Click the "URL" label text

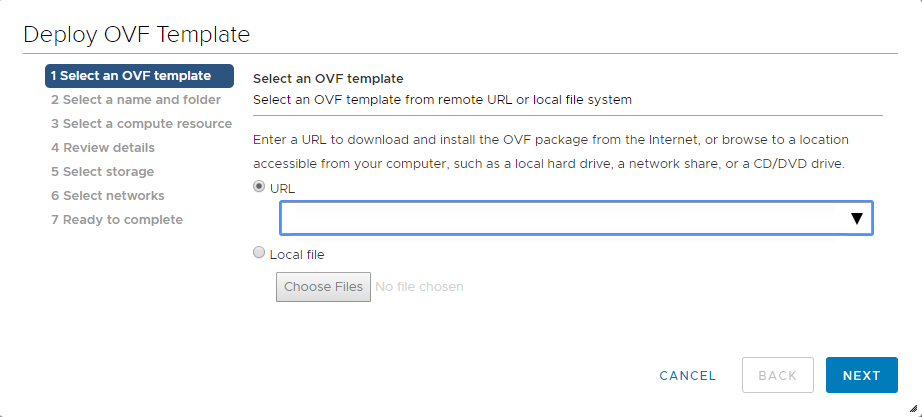[283, 188]
